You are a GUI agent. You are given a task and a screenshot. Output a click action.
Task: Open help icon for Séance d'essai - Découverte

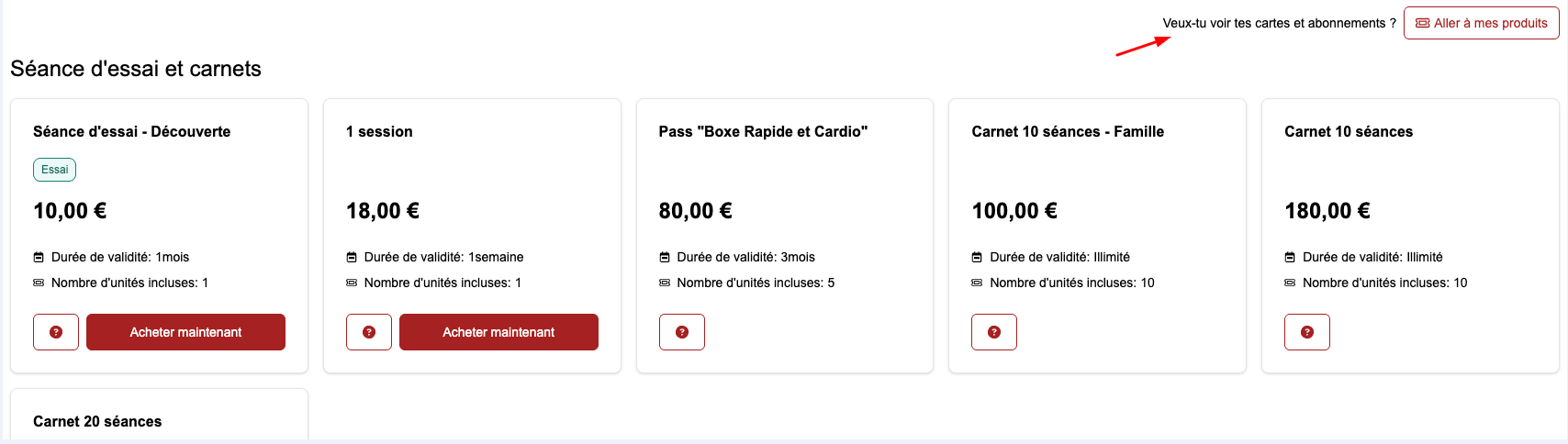(56, 332)
